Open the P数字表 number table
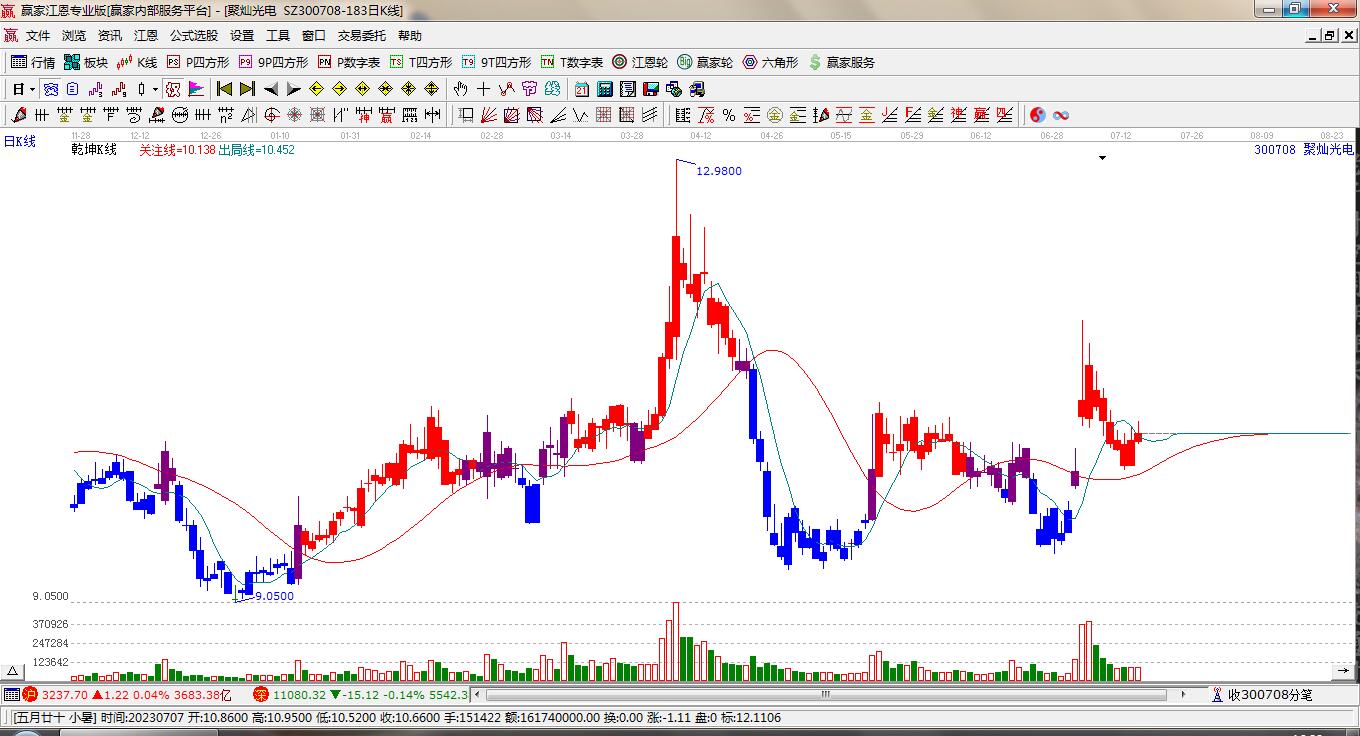The width and height of the screenshot is (1360, 736). [349, 62]
